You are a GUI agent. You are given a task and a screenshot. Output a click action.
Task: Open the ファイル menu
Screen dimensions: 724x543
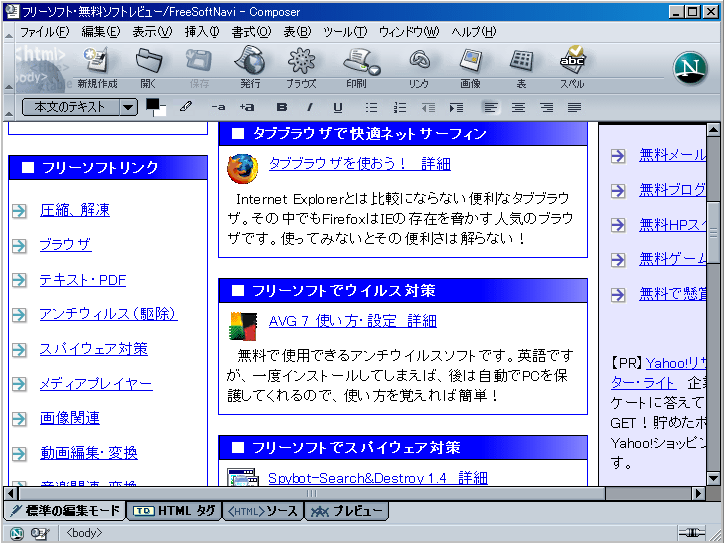pyautogui.click(x=44, y=32)
